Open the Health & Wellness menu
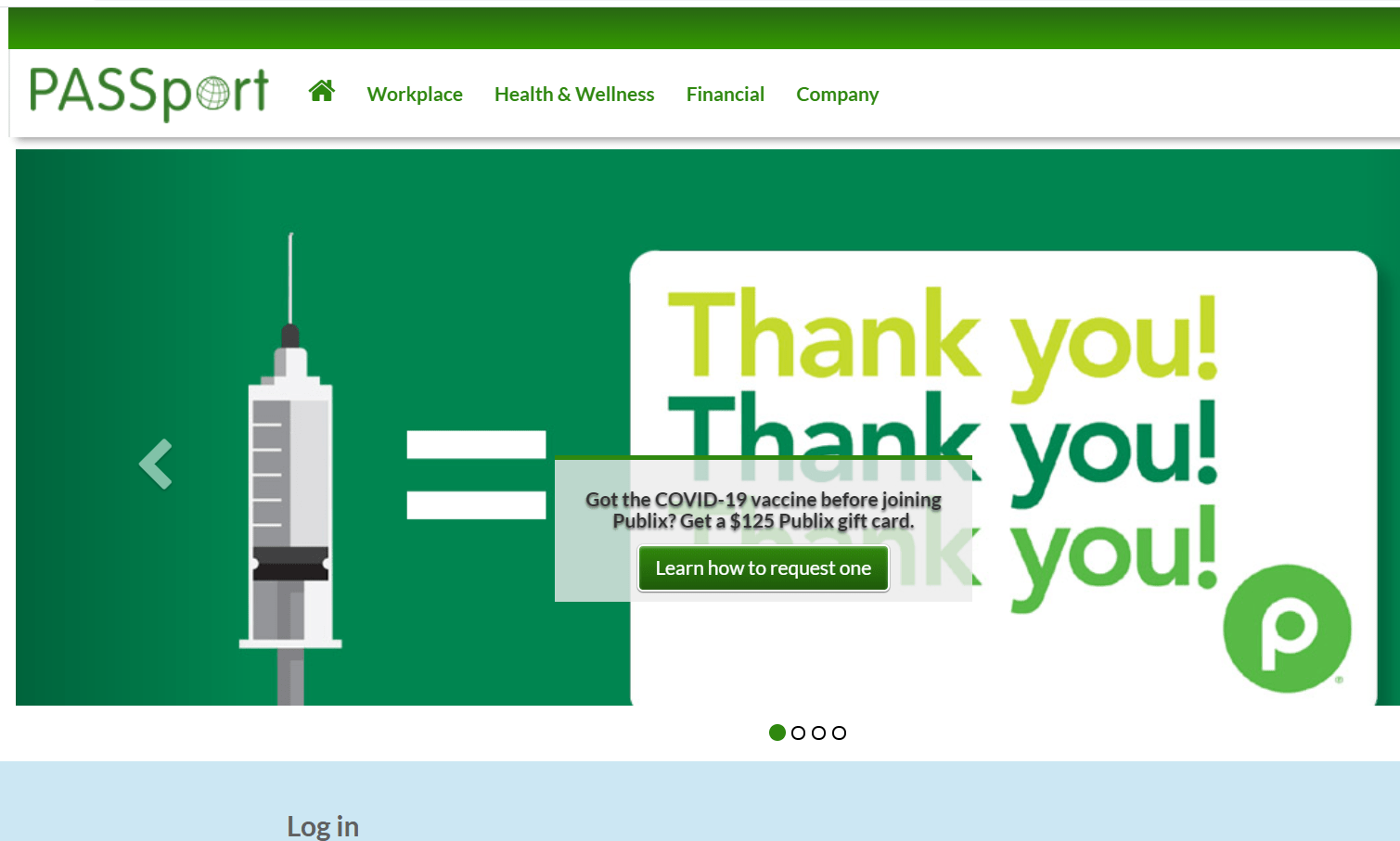1400x841 pixels. pyautogui.click(x=574, y=95)
